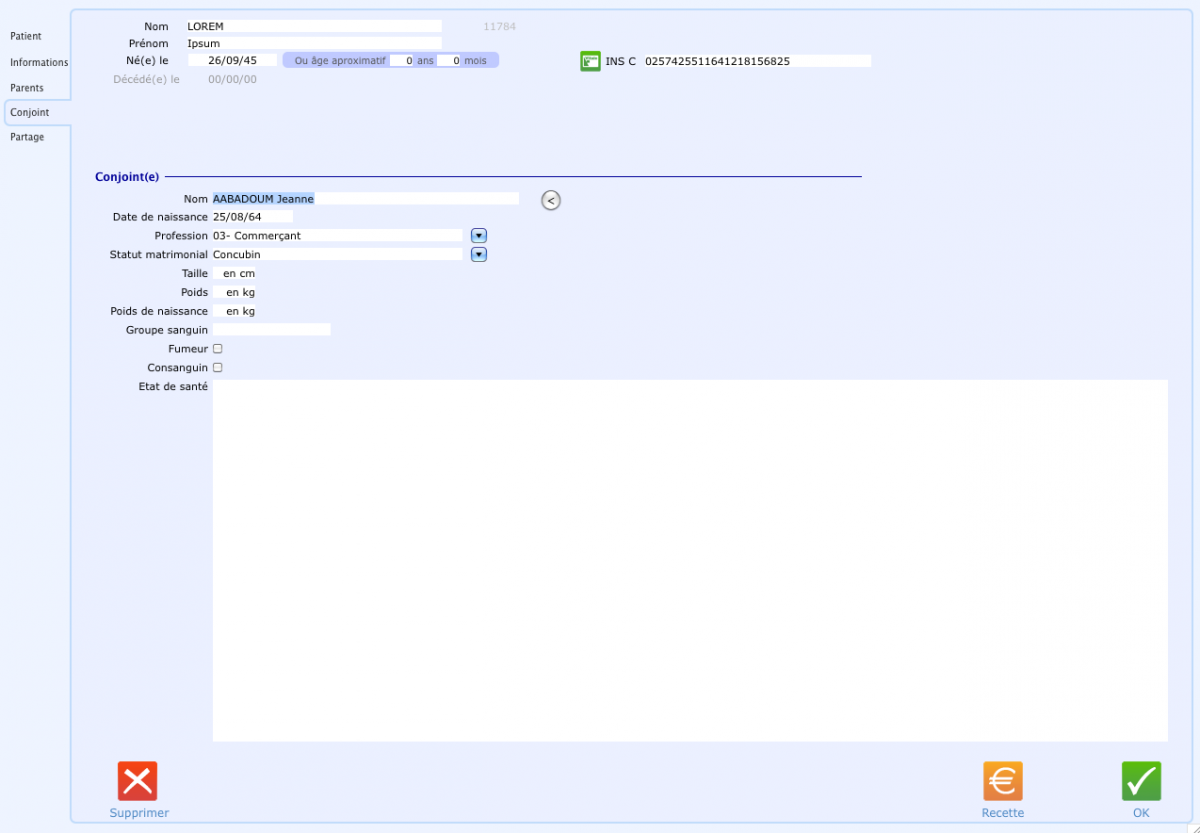Click the Statut matrimonial field Concubin
The width and height of the screenshot is (1200, 833).
[x=337, y=255]
